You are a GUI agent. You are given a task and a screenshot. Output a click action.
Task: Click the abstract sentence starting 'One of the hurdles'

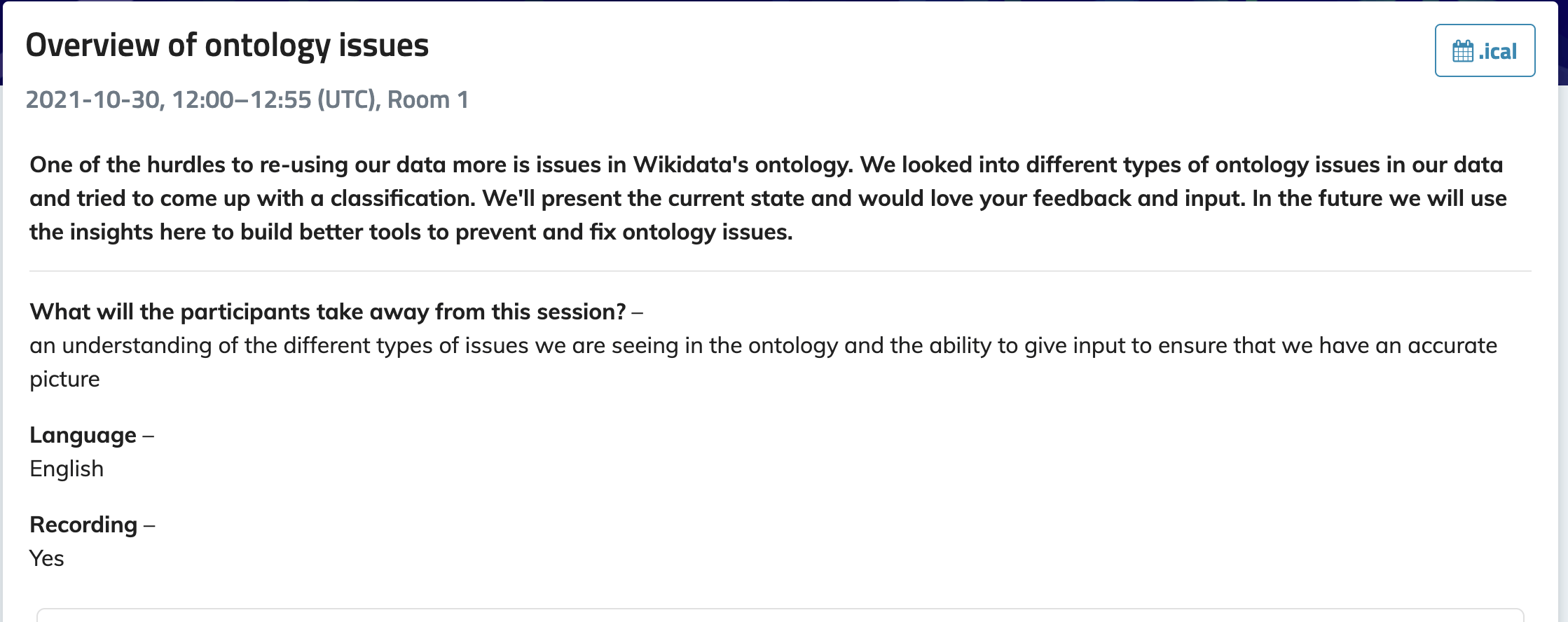point(280,165)
